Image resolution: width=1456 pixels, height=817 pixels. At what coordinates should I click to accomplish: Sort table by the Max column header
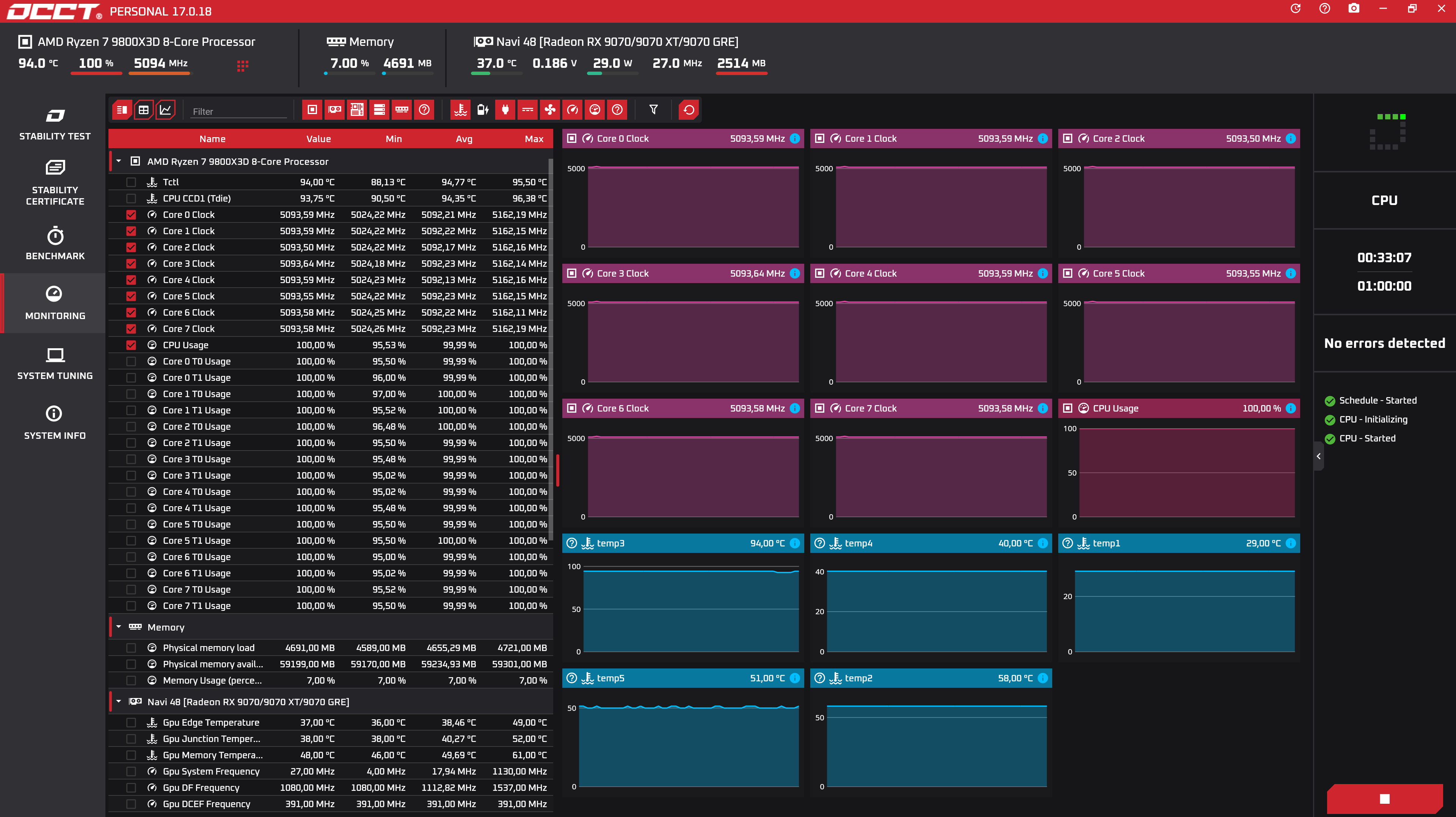(533, 139)
